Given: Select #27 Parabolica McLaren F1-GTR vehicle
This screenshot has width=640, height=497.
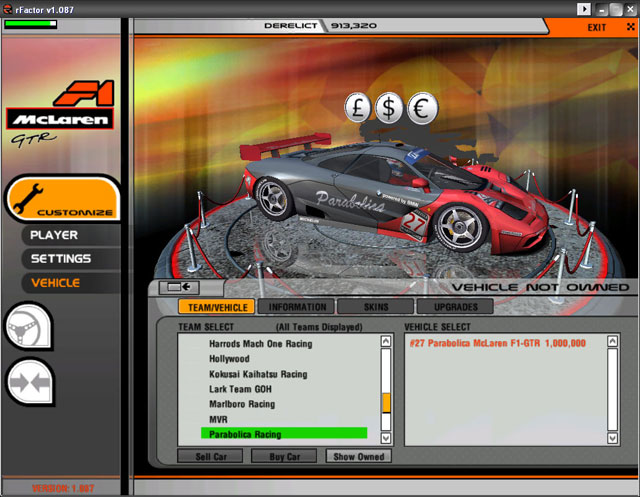Looking at the screenshot, I should coord(498,343).
